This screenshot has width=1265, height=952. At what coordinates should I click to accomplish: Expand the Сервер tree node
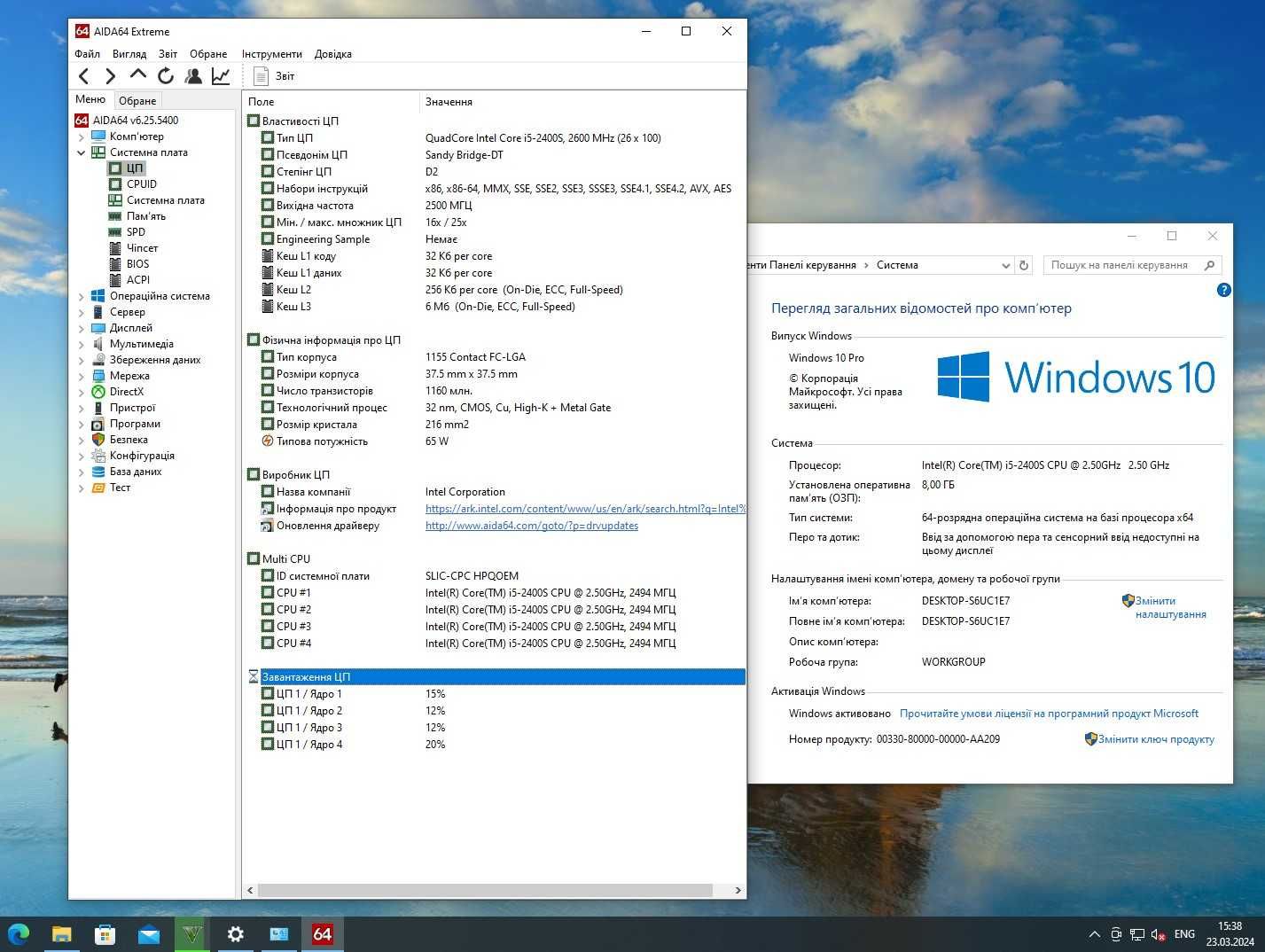click(82, 312)
